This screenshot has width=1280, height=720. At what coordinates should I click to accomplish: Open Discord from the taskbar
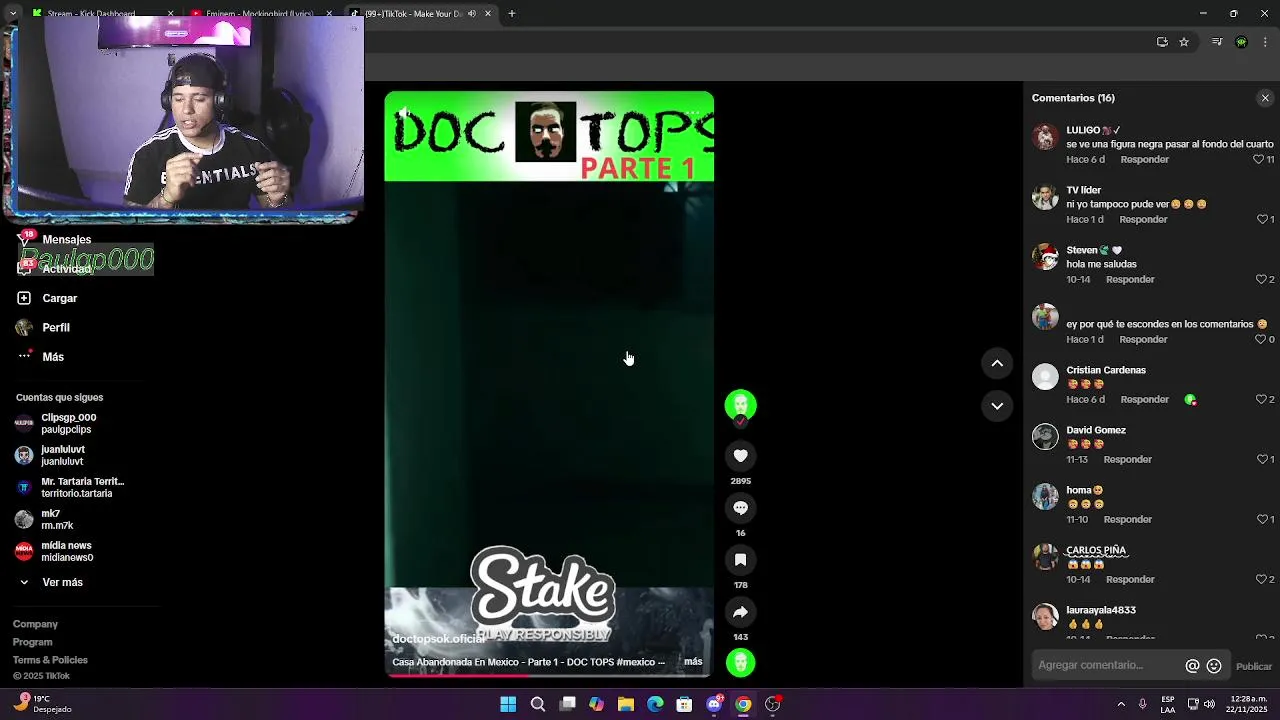point(714,704)
